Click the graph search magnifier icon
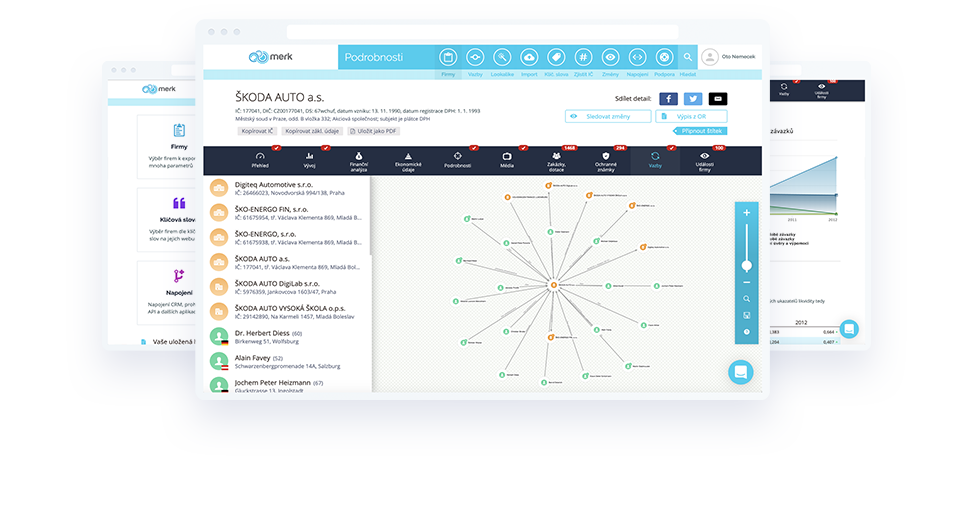The width and height of the screenshot is (977, 507). coord(746,299)
